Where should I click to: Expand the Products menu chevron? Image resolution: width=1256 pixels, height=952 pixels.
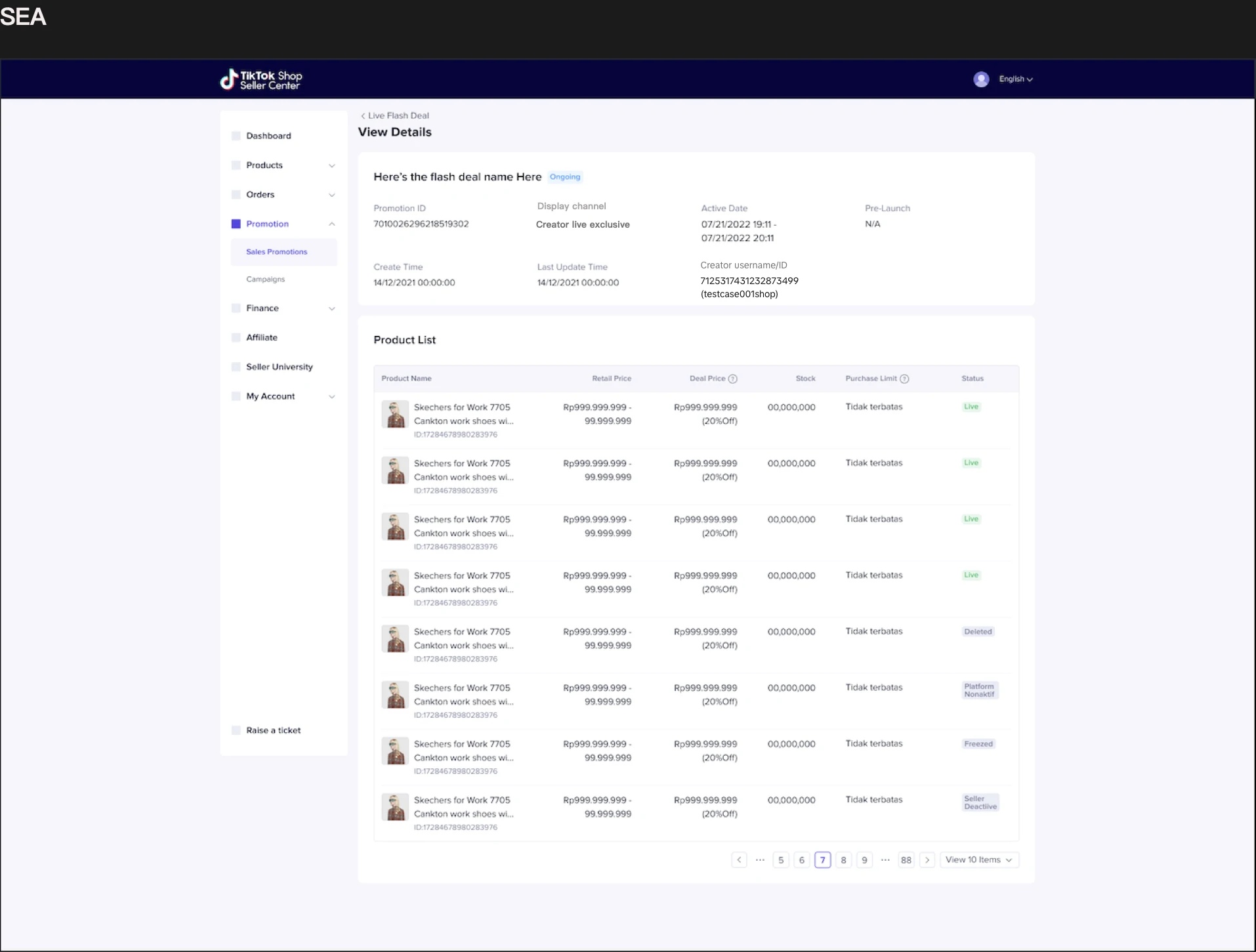pyautogui.click(x=332, y=166)
